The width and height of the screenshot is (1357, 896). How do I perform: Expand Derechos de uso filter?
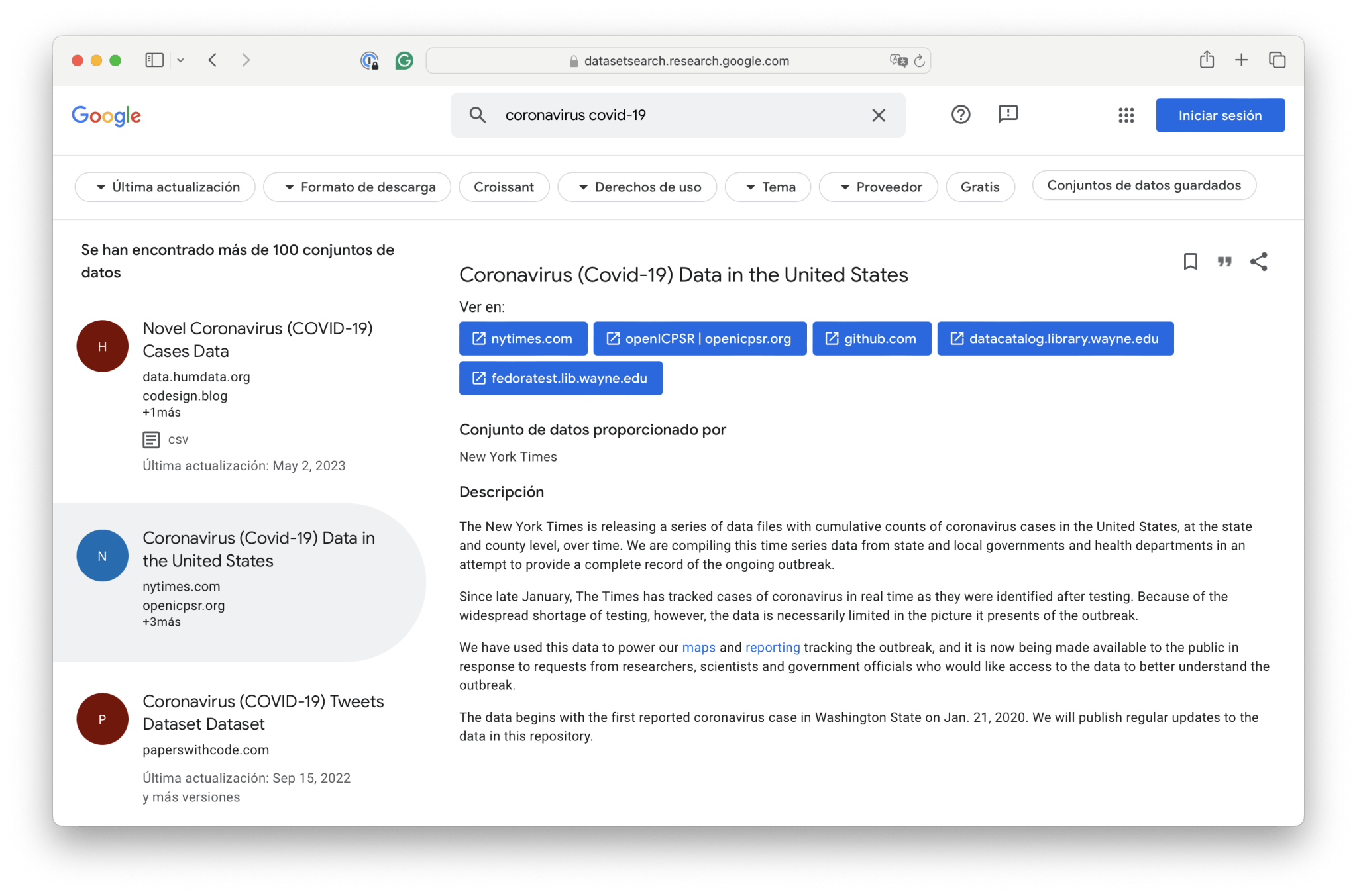(637, 187)
